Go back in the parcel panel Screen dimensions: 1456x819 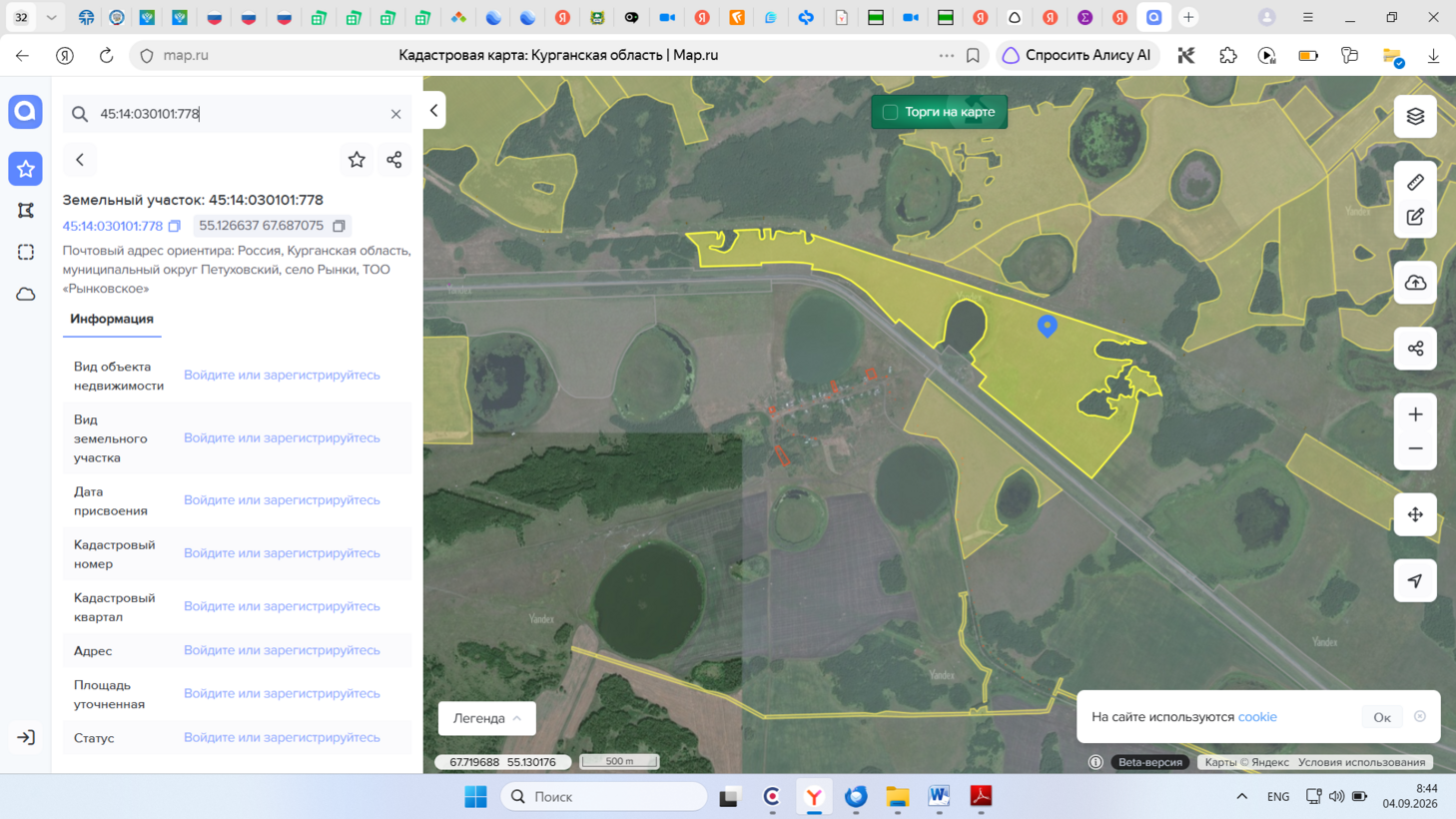coord(80,160)
